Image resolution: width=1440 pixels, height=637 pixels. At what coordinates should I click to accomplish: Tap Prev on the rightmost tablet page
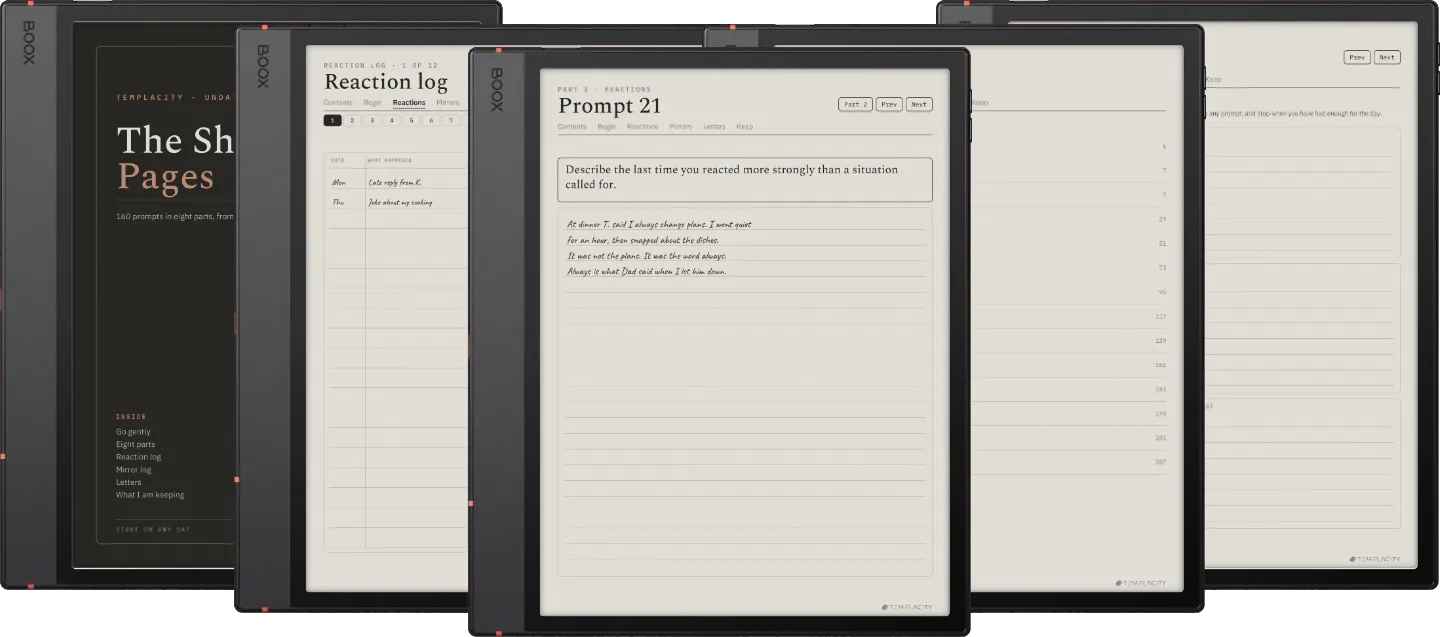point(1357,57)
